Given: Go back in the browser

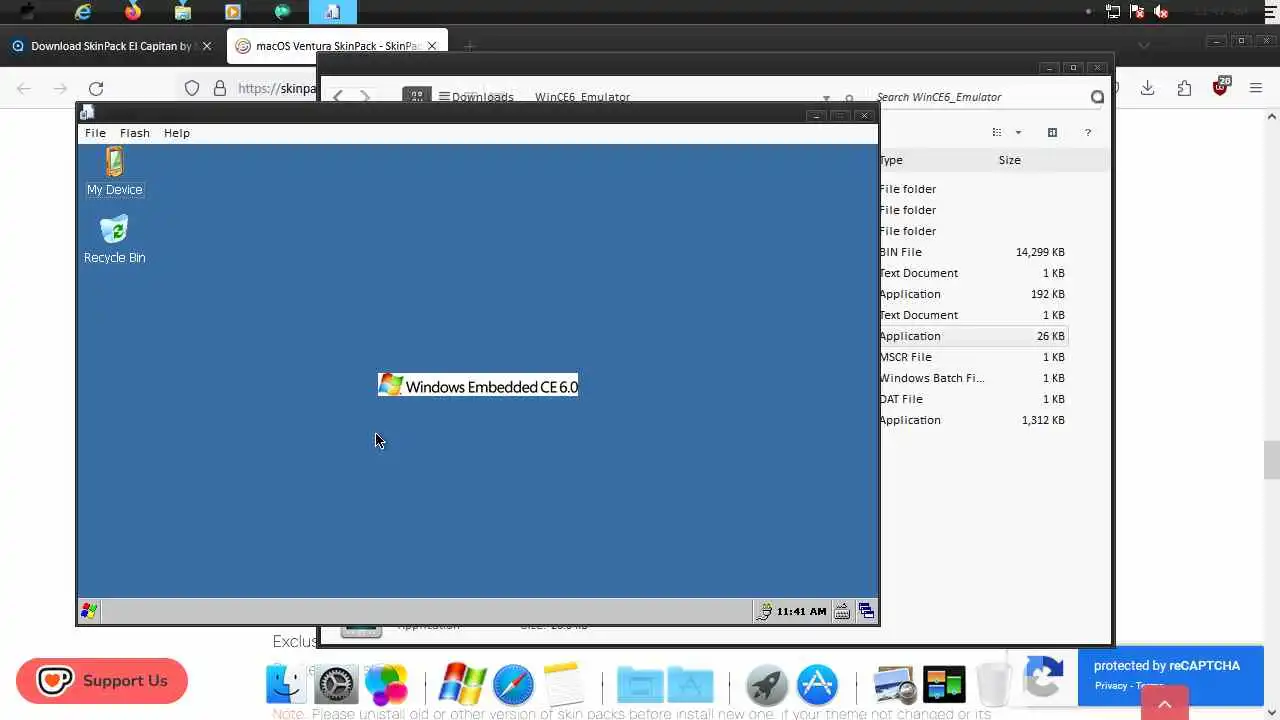Looking at the screenshot, I should 24,88.
